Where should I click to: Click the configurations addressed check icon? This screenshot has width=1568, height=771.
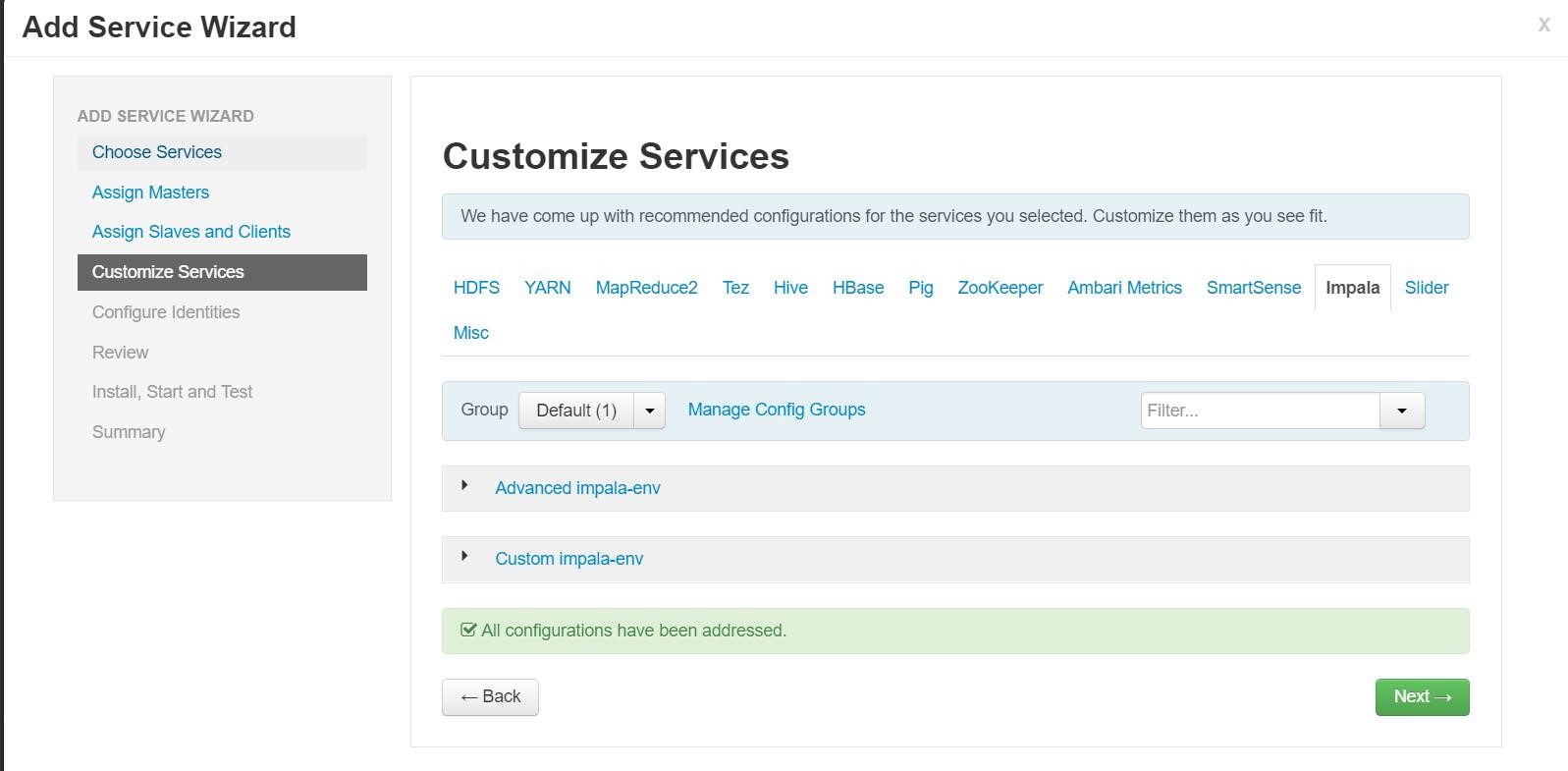coord(468,630)
